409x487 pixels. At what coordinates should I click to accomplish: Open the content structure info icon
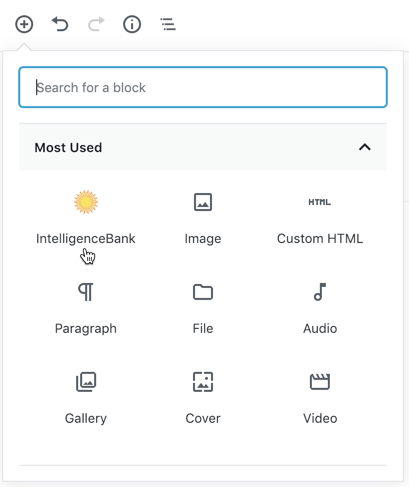tap(132, 24)
